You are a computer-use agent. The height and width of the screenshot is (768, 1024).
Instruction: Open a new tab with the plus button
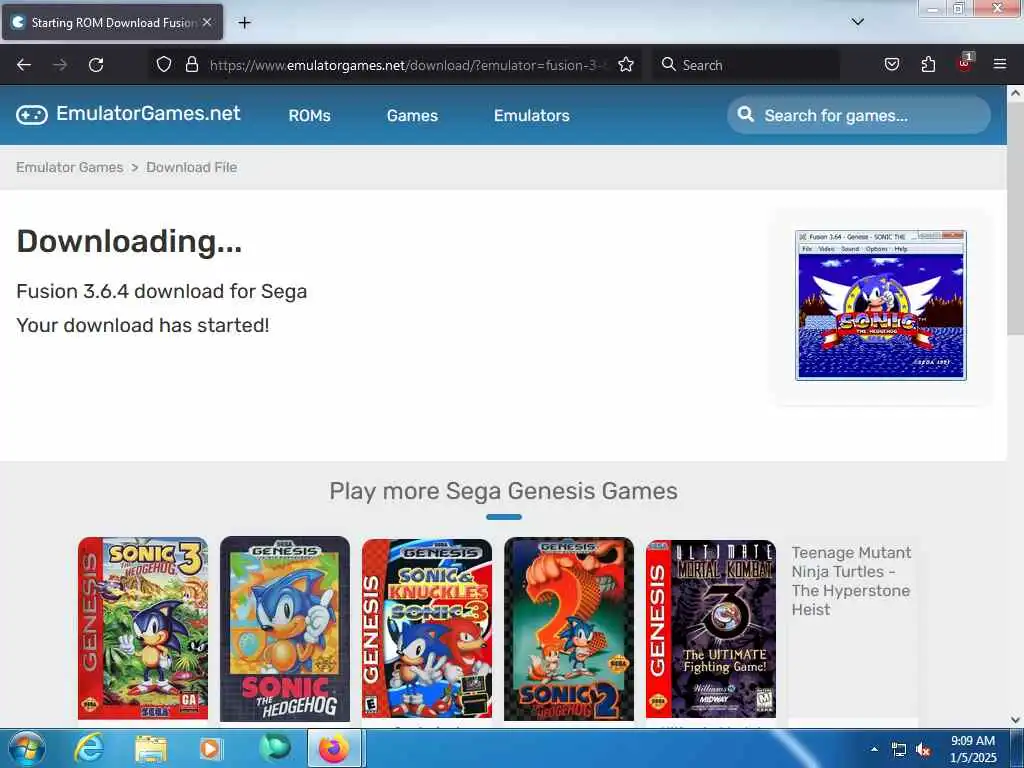[x=244, y=23]
